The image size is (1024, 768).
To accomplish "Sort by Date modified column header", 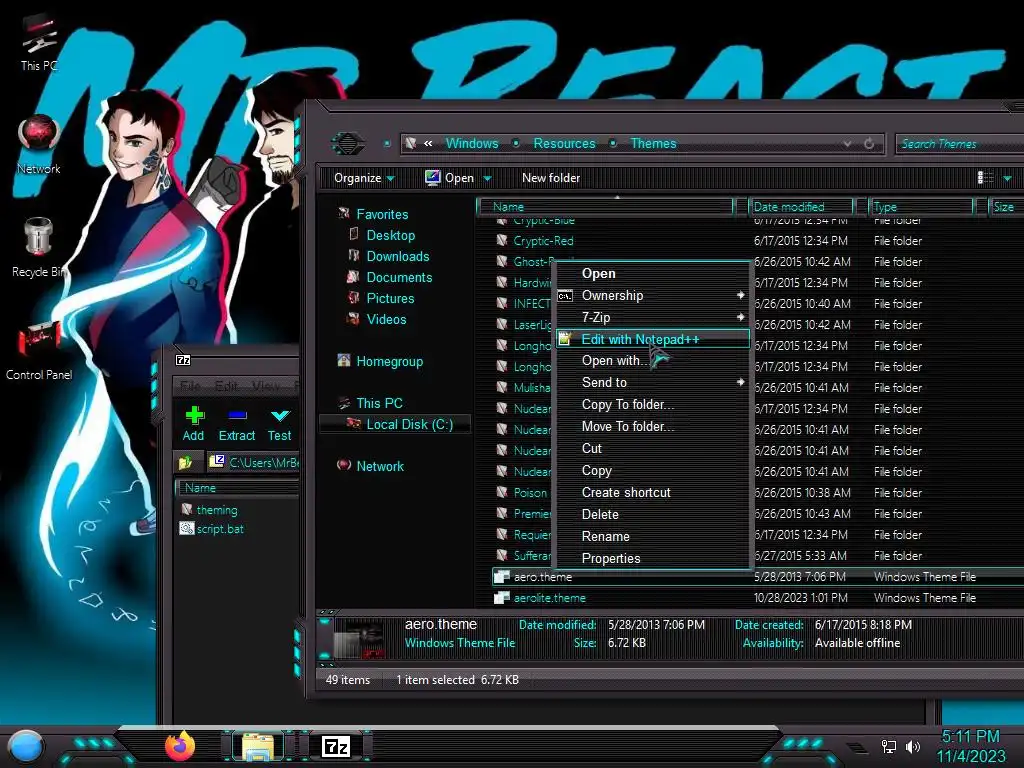I will click(801, 206).
